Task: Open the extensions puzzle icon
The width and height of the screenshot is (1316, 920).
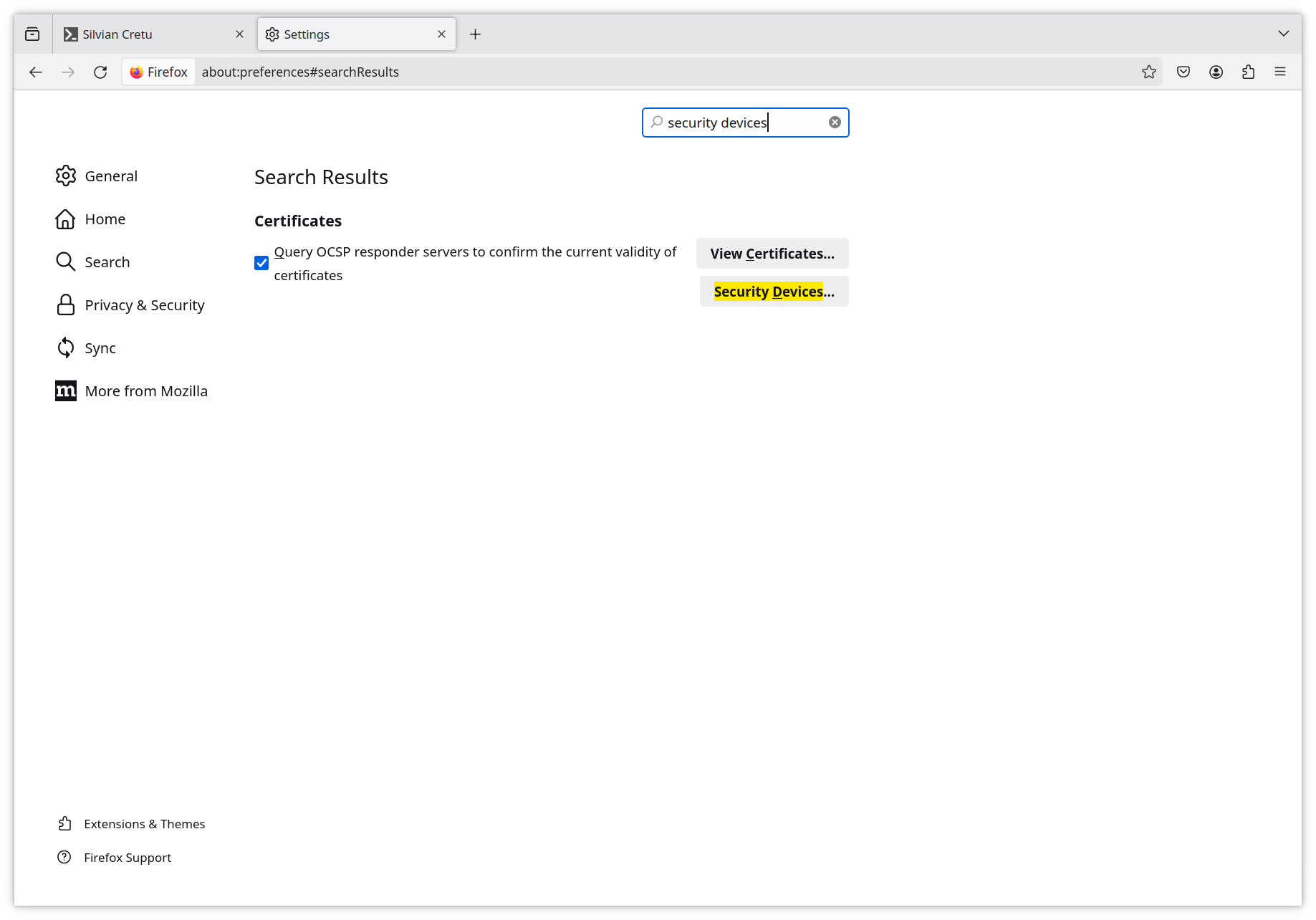Action: pyautogui.click(x=1249, y=72)
